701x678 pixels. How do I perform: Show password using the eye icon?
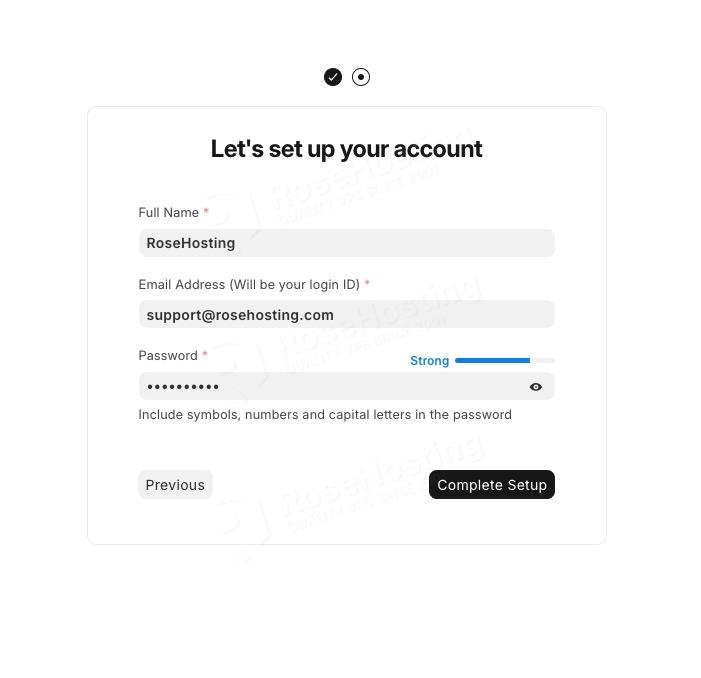coord(536,387)
